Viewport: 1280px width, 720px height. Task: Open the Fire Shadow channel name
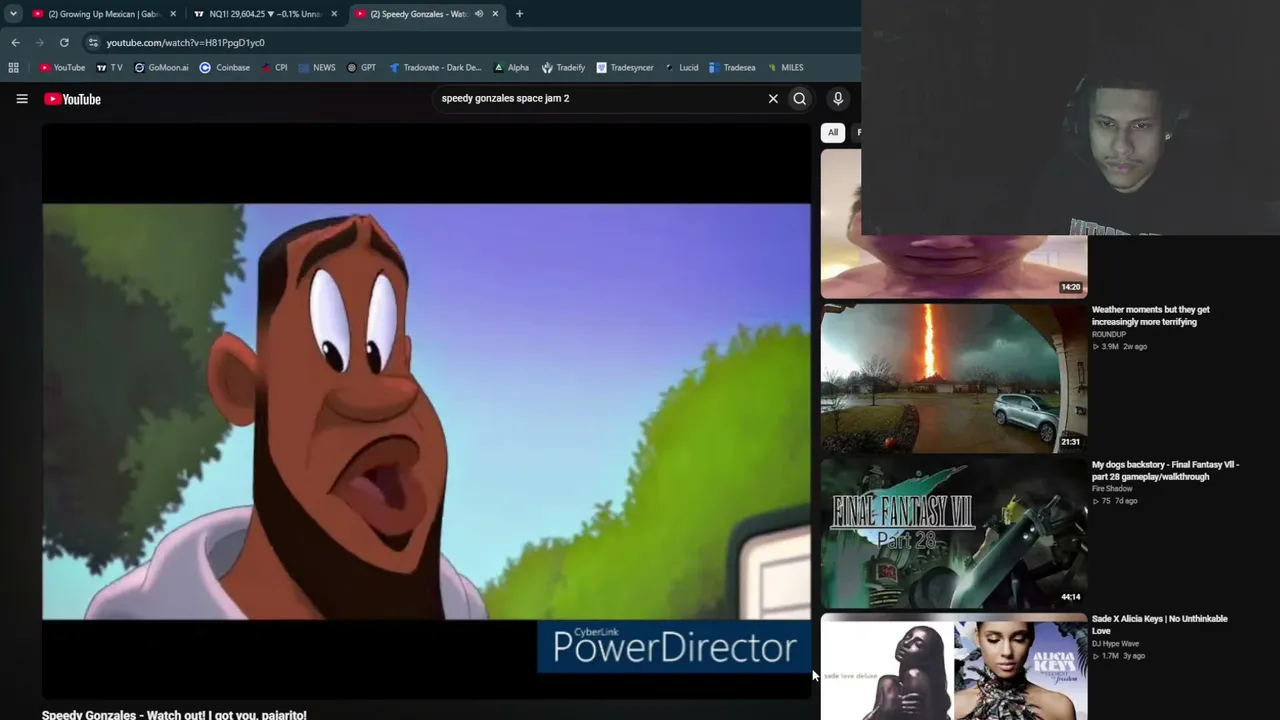[1112, 489]
